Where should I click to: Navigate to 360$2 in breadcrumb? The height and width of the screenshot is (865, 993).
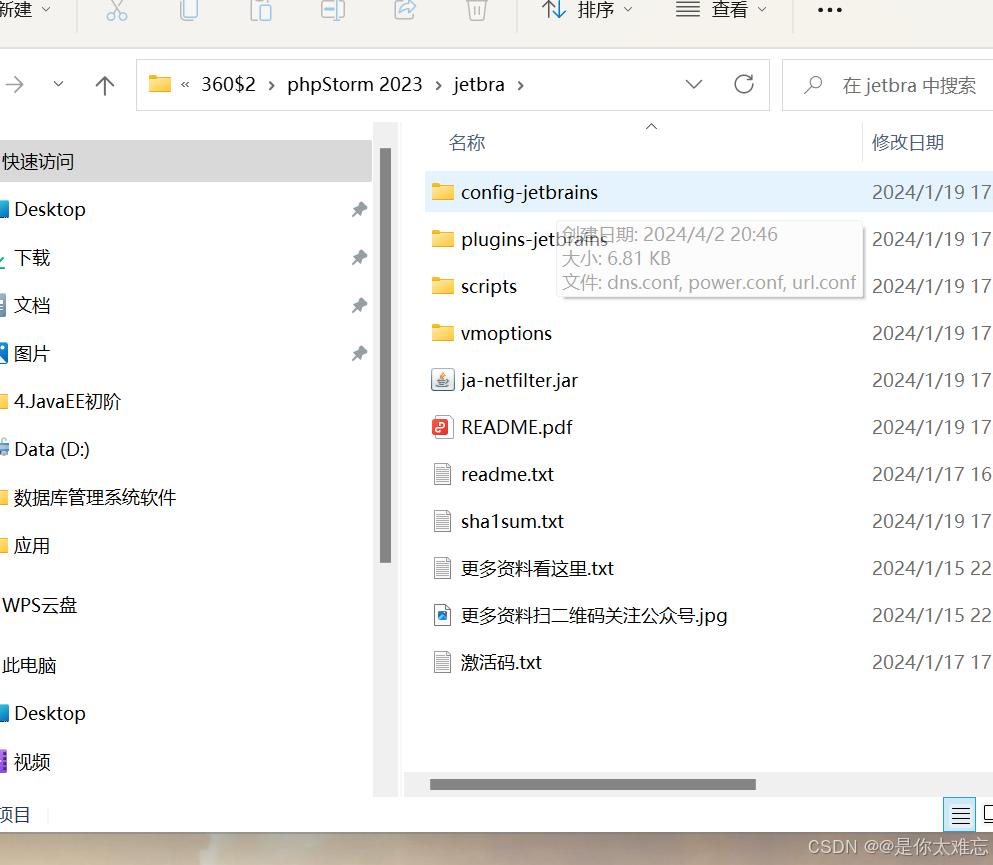click(228, 84)
